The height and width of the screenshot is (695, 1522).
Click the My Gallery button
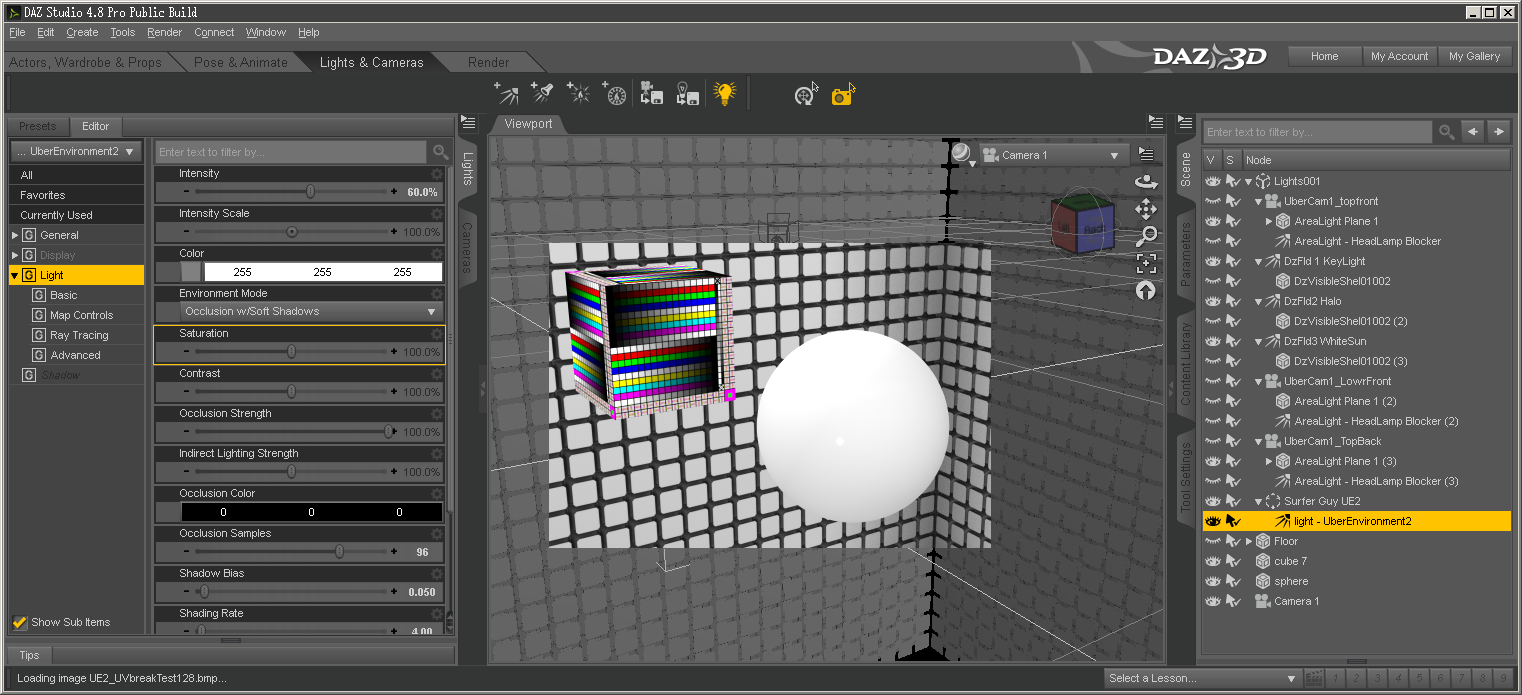[1475, 56]
